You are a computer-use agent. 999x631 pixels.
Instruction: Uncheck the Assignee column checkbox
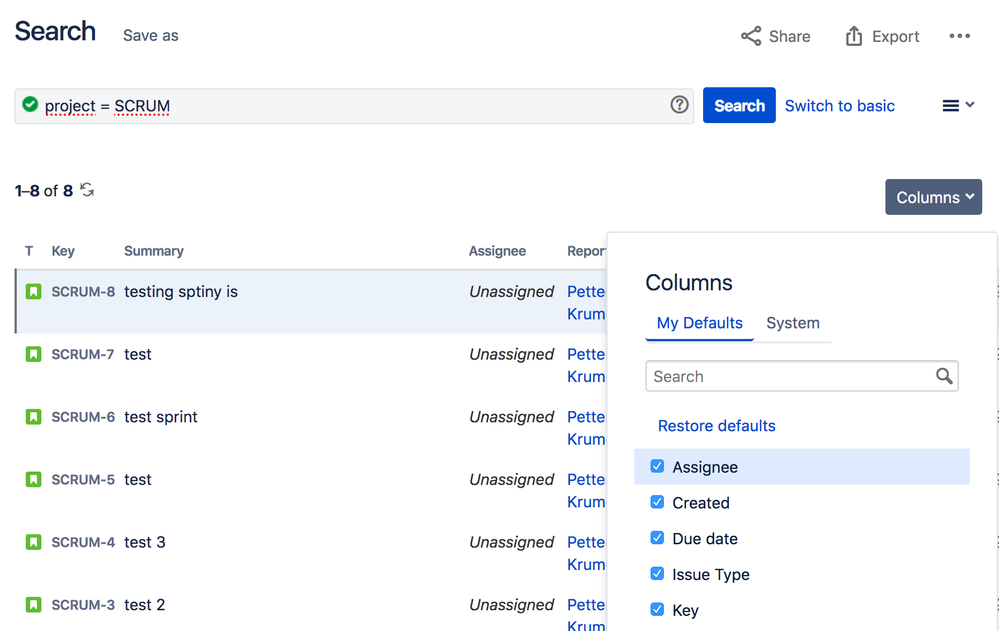(x=657, y=467)
